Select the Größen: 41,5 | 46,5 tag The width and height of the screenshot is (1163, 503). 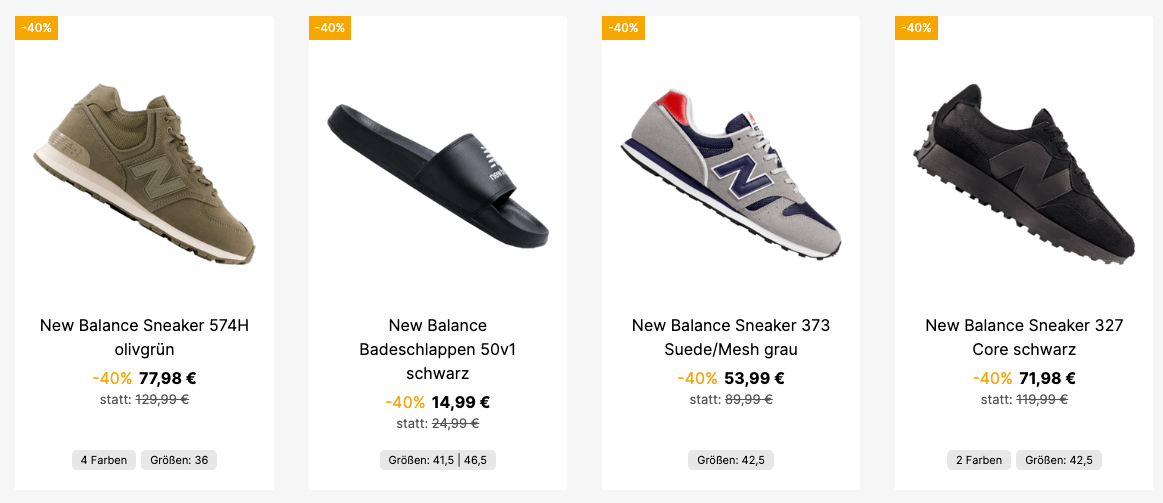437,460
